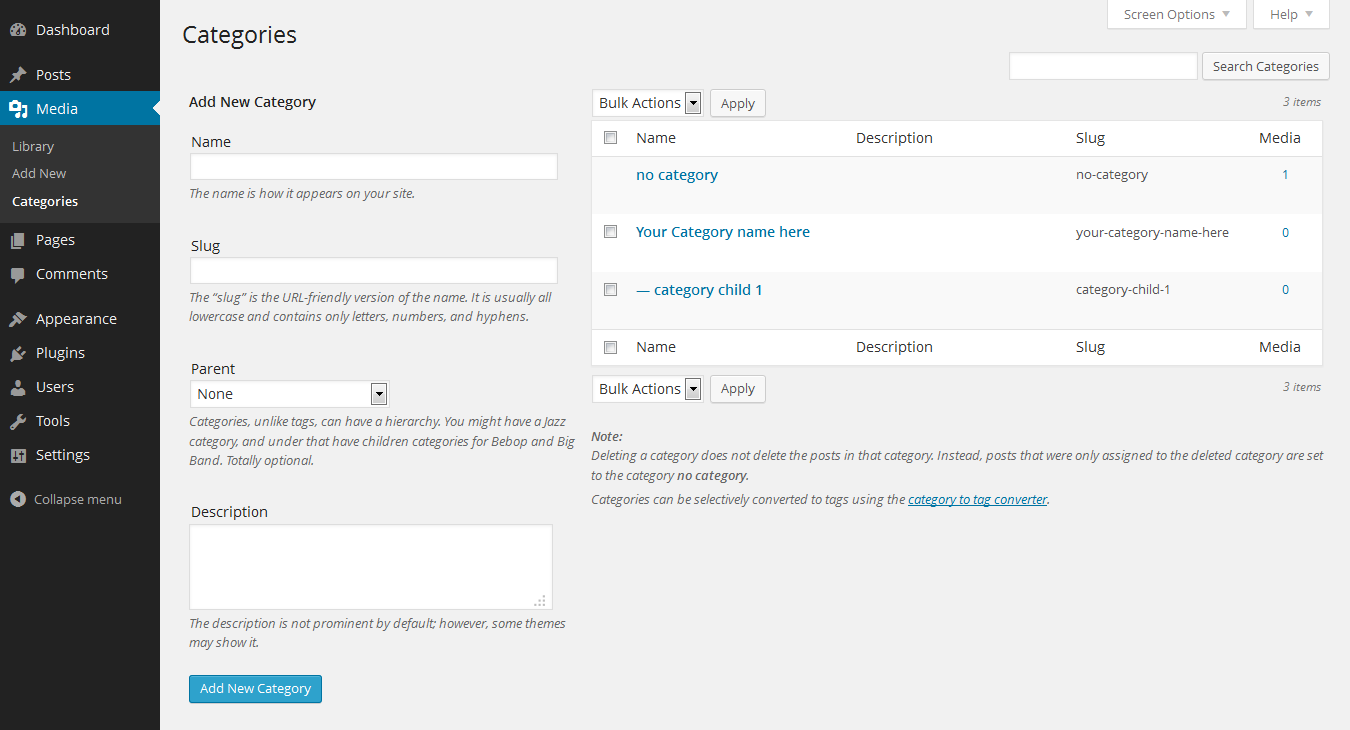Click the Appearance paintbrush icon

pos(18,319)
